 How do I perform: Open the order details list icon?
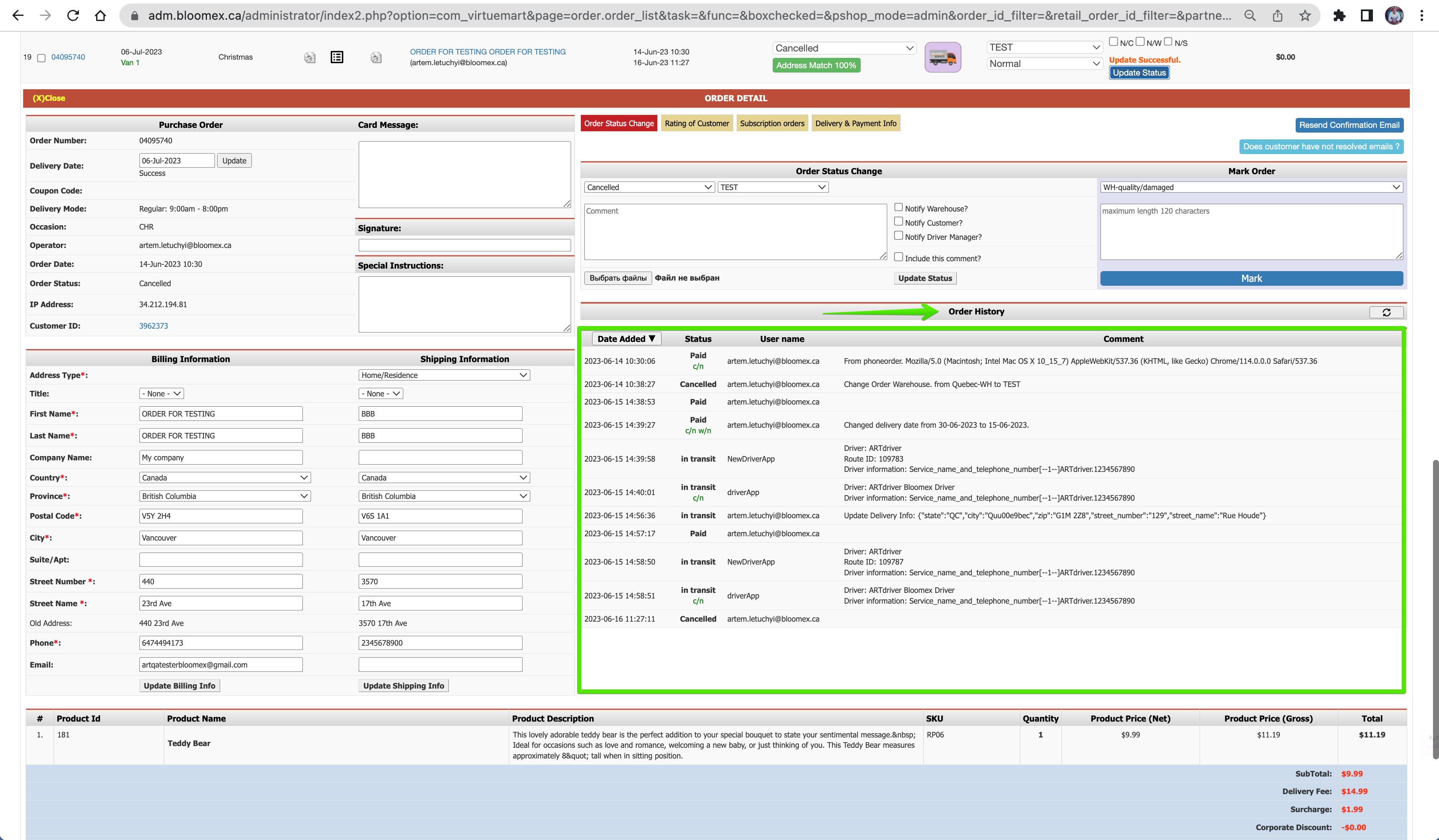(337, 57)
